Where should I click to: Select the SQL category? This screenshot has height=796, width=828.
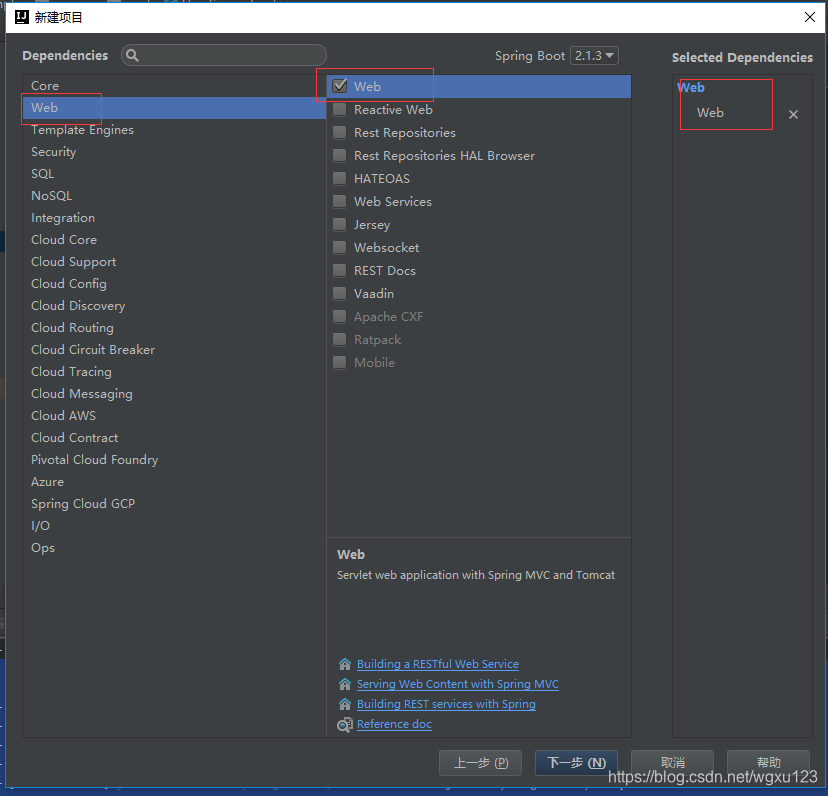174,174
